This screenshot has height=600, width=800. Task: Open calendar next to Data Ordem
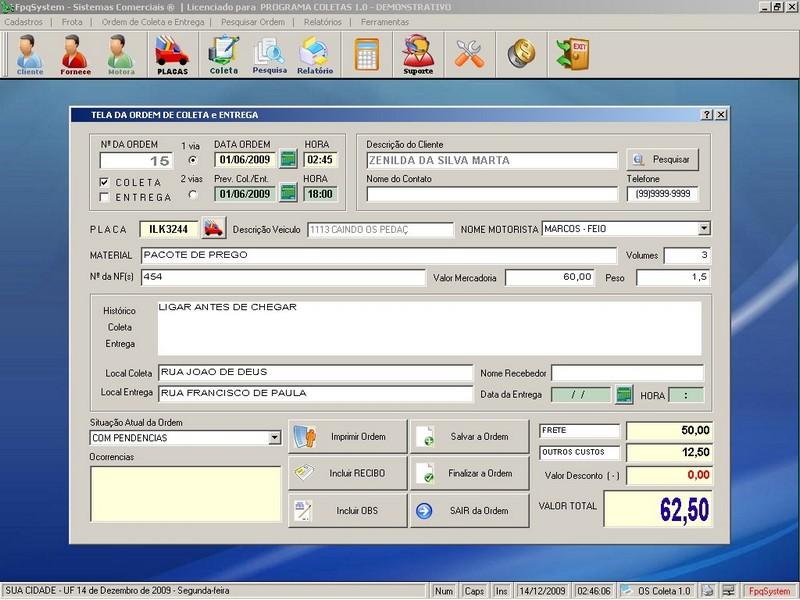click(x=288, y=159)
